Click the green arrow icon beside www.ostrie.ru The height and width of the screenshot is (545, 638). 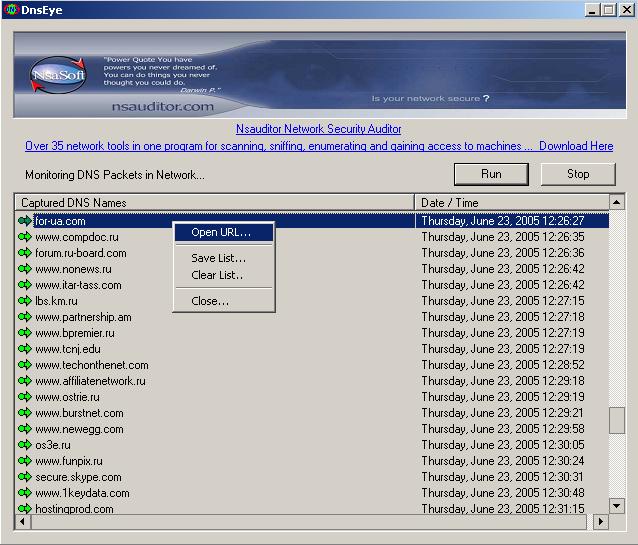[25, 397]
